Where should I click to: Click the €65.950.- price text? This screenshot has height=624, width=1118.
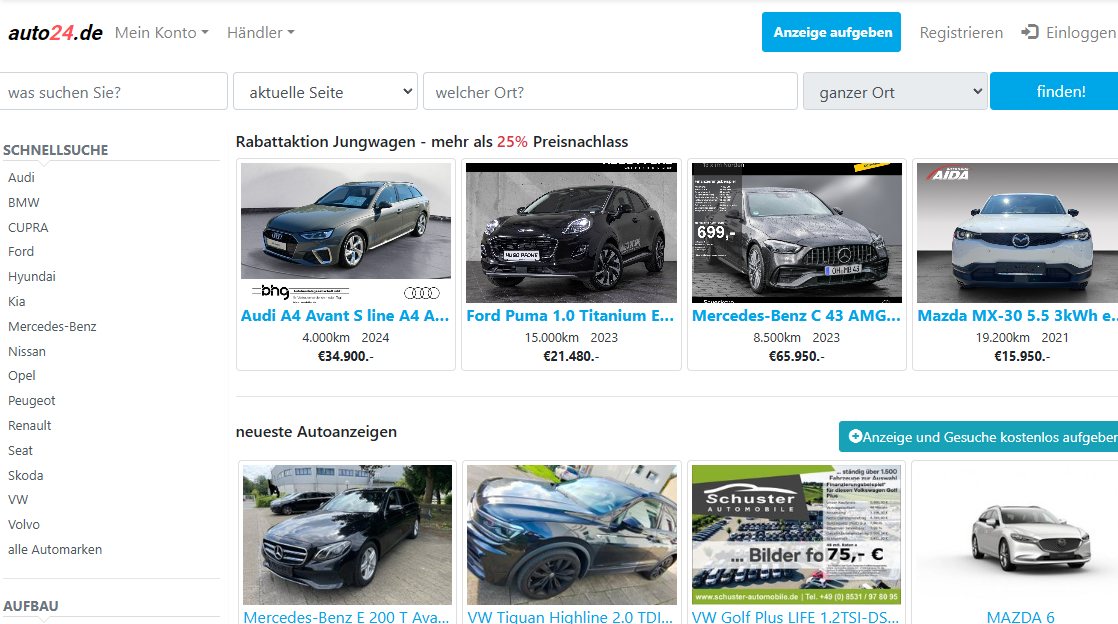tap(796, 356)
